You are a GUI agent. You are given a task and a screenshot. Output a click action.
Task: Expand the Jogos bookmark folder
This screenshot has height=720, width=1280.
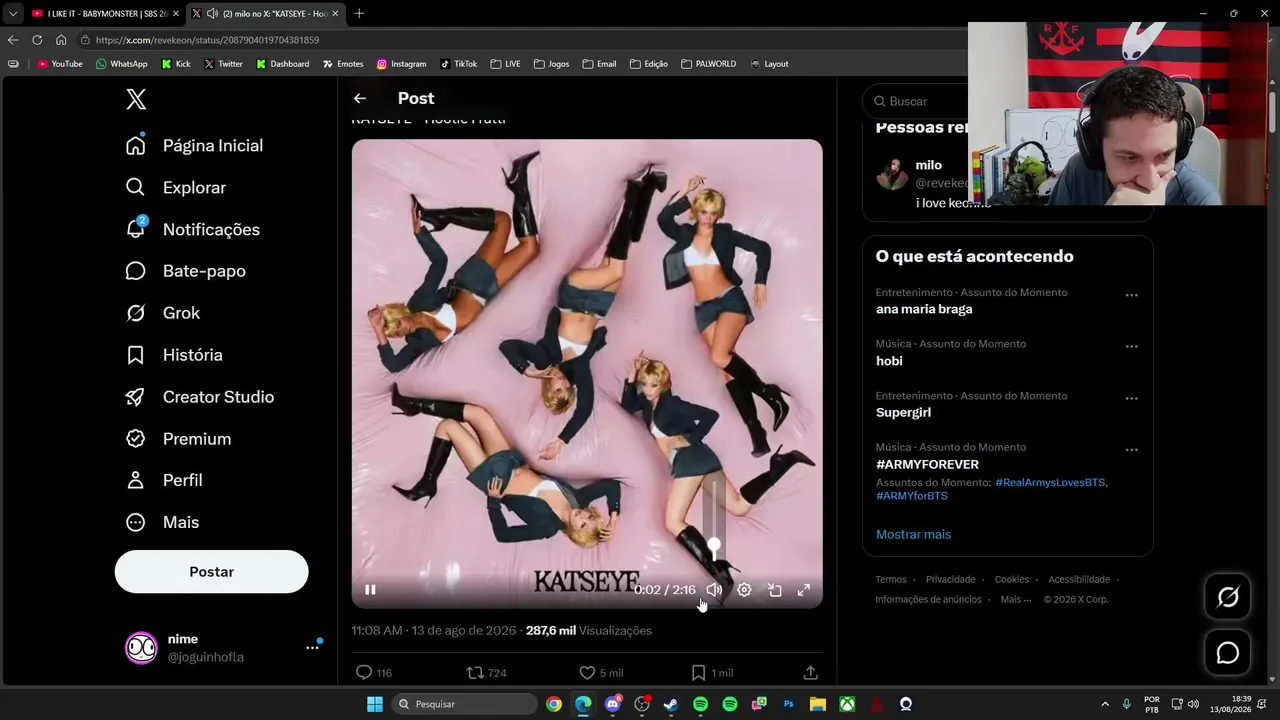click(x=551, y=64)
